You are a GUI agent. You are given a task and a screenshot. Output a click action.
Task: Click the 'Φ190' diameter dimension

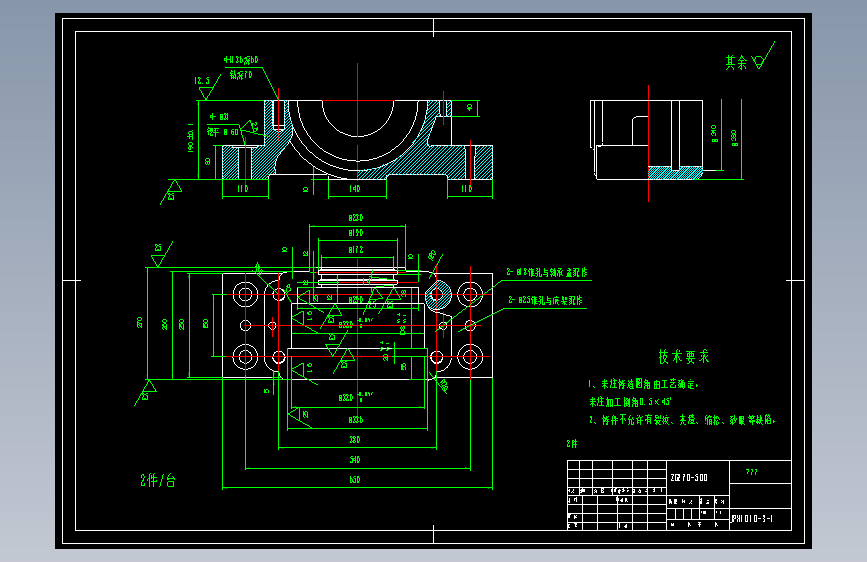(356, 233)
